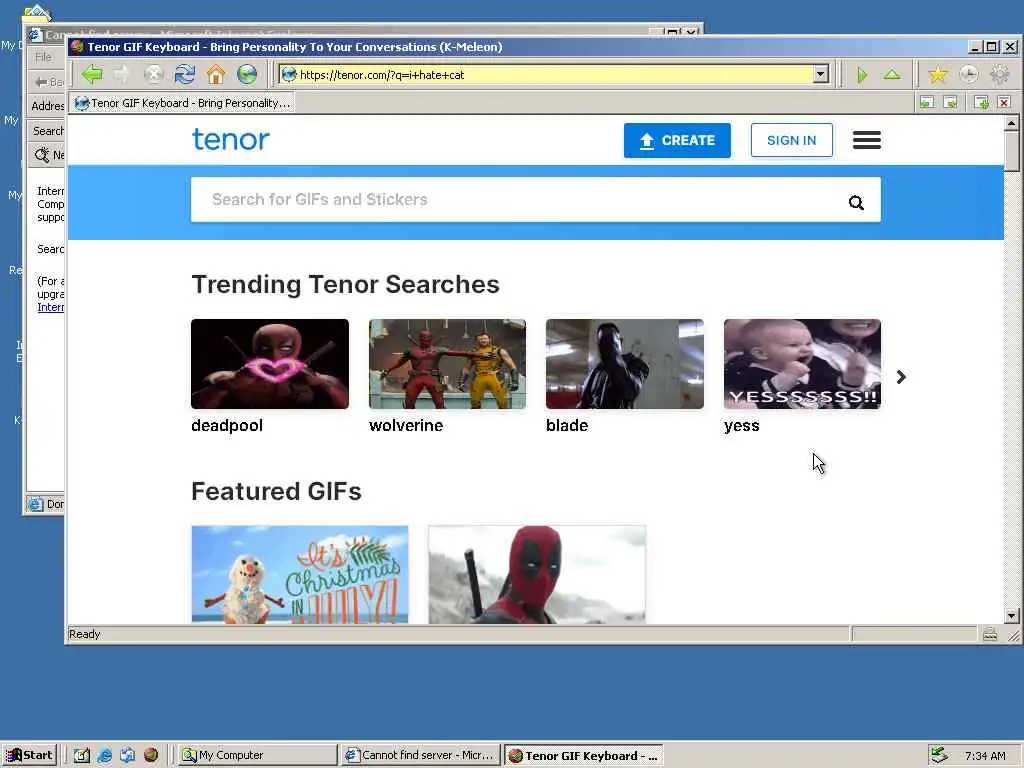
Task: Open preferences with the gear icon
Action: point(999,74)
